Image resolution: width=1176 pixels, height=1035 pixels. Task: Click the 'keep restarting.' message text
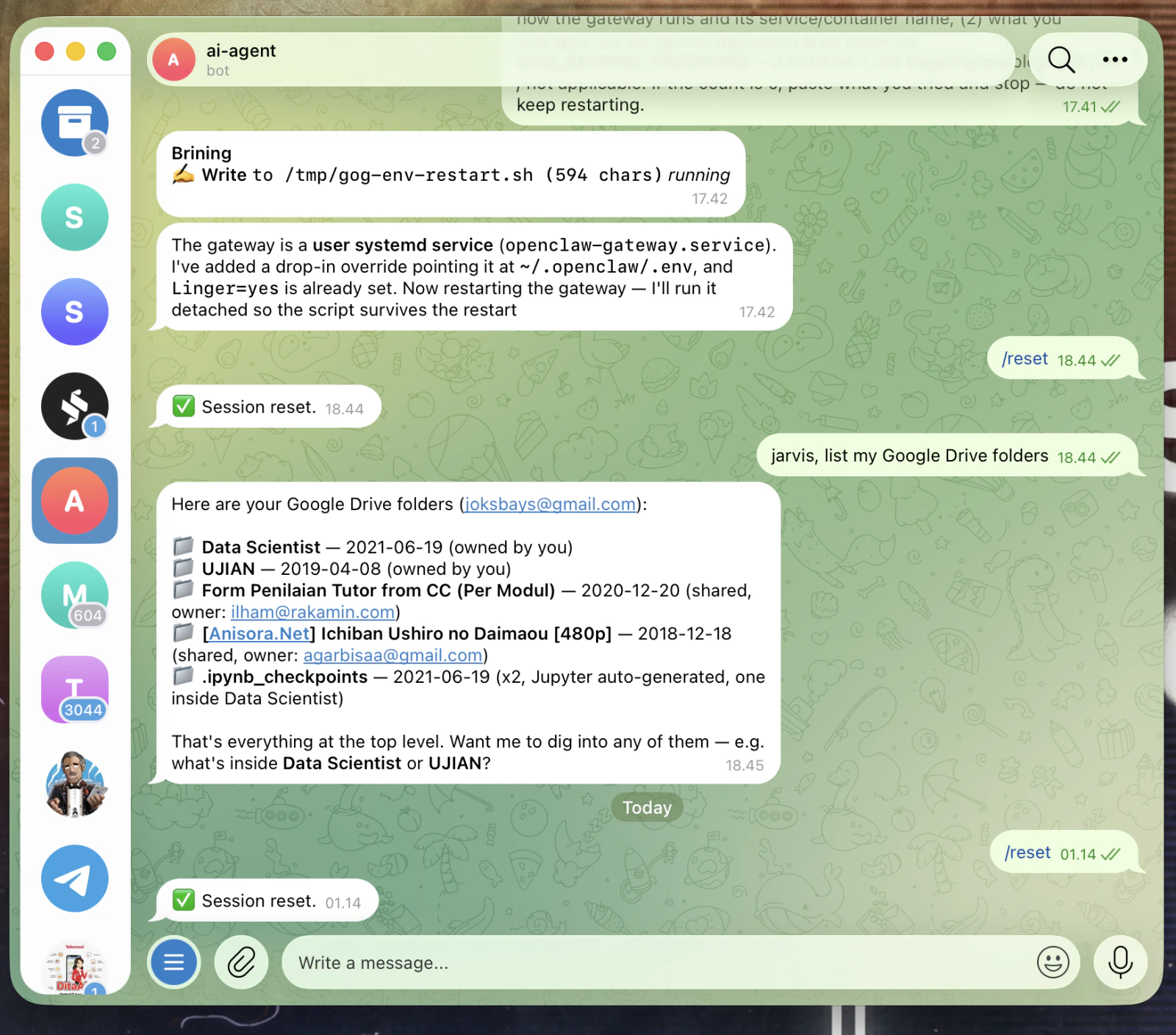coord(580,105)
